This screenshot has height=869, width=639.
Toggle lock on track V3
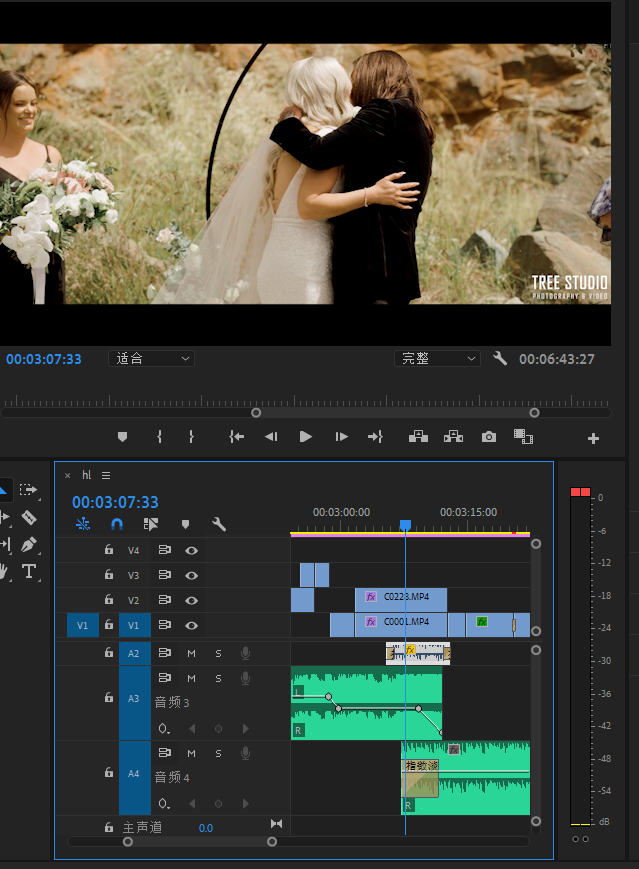pos(109,575)
